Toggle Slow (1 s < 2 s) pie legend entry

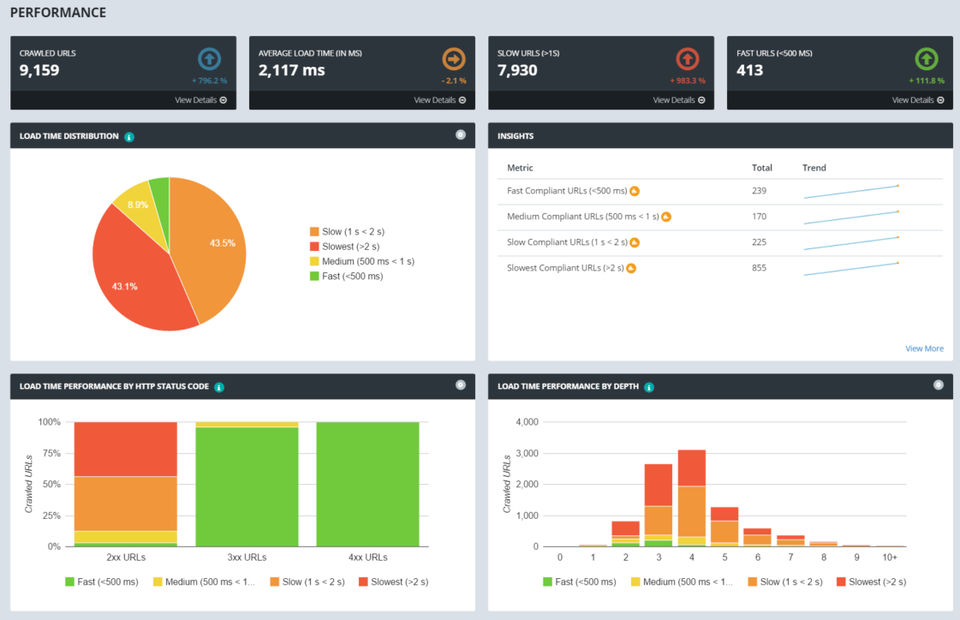[x=347, y=231]
